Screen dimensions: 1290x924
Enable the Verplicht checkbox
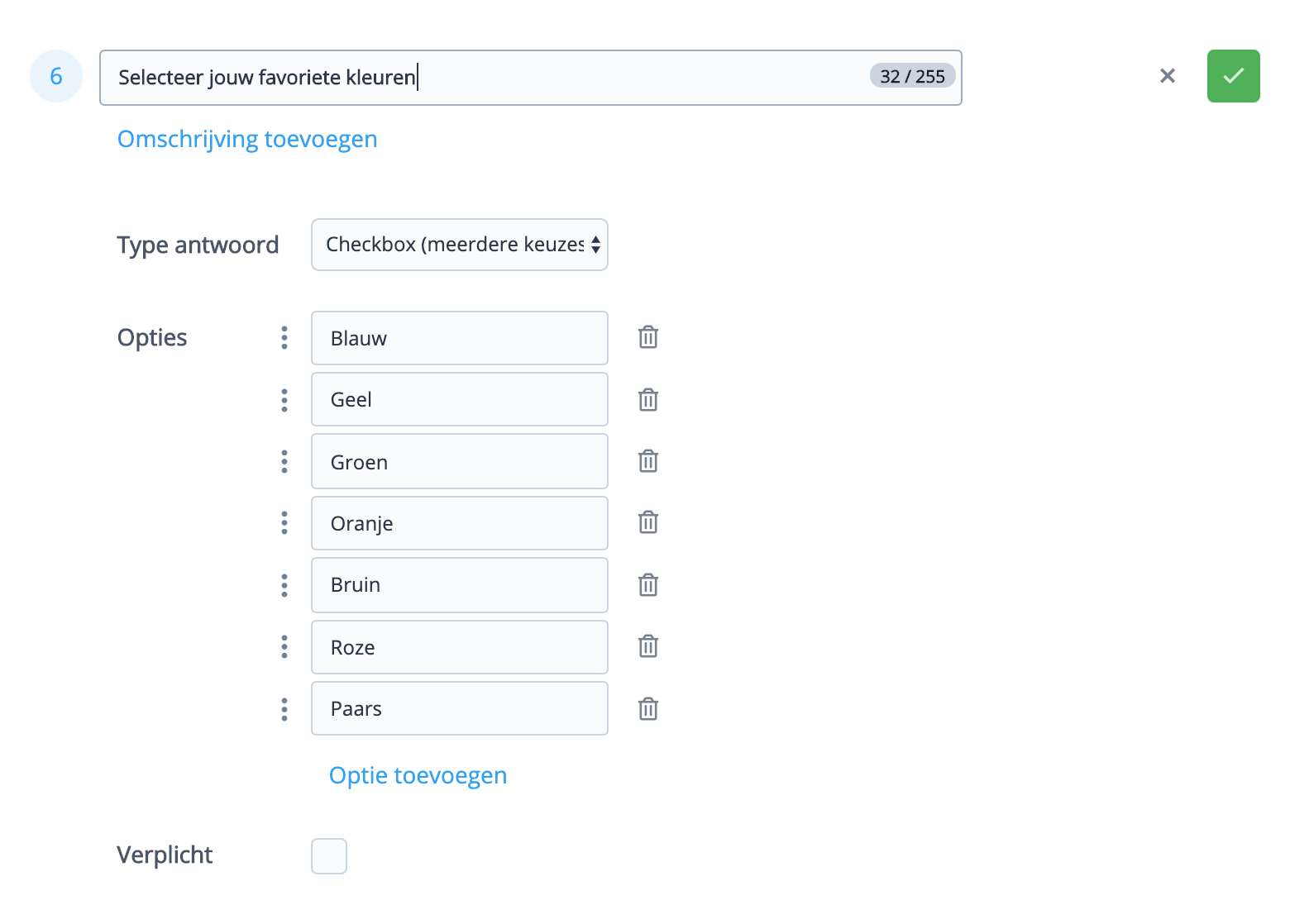[329, 856]
